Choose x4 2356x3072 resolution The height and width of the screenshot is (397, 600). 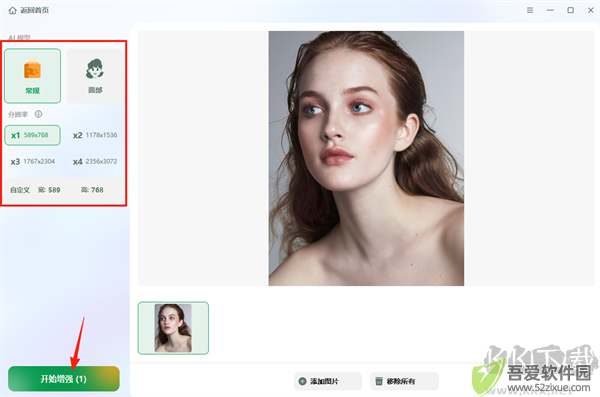coord(95,162)
